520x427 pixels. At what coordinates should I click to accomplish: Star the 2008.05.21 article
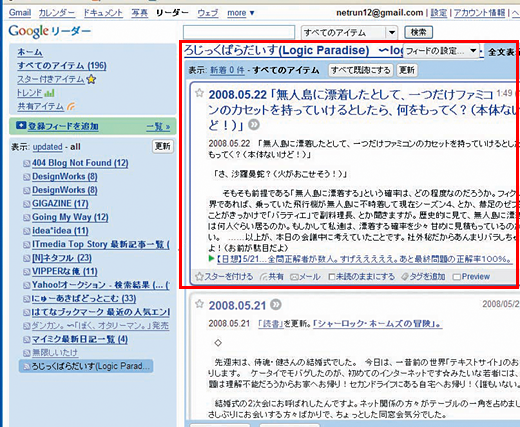click(199, 304)
